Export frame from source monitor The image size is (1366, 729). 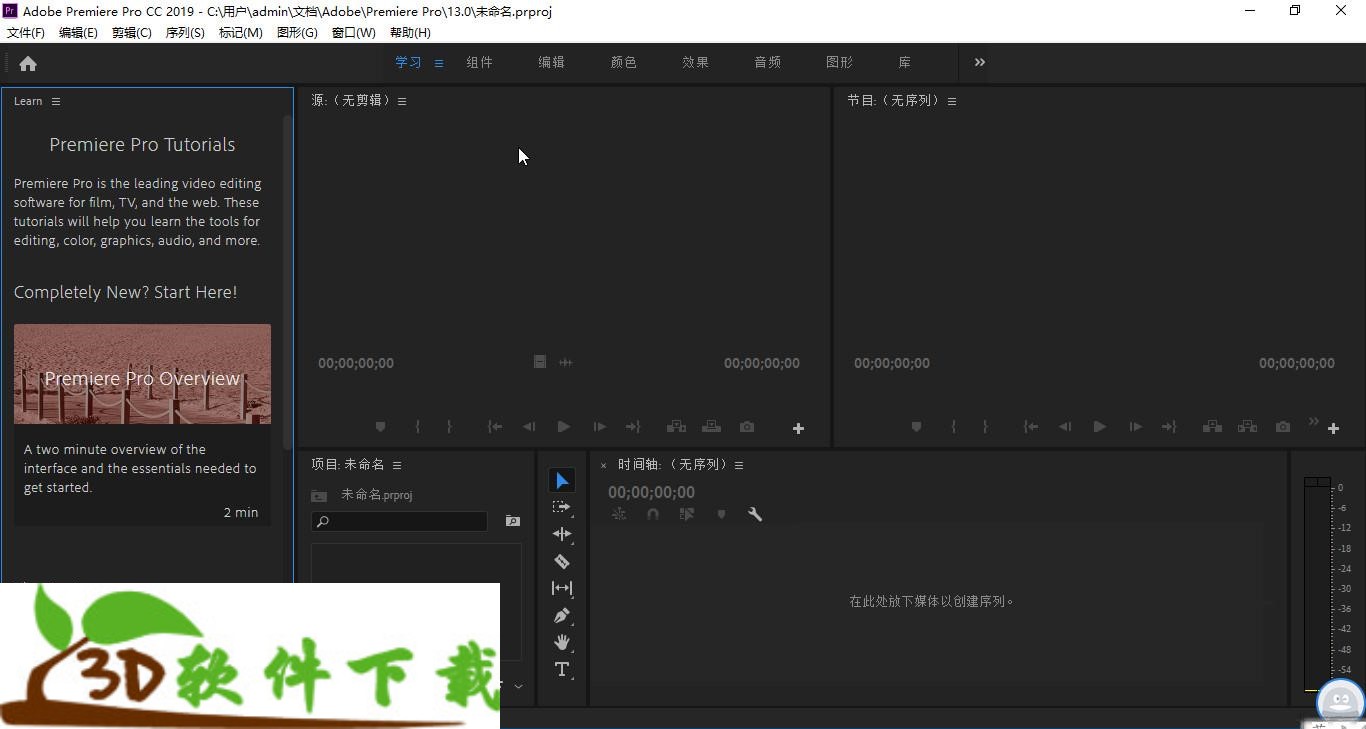coord(747,427)
